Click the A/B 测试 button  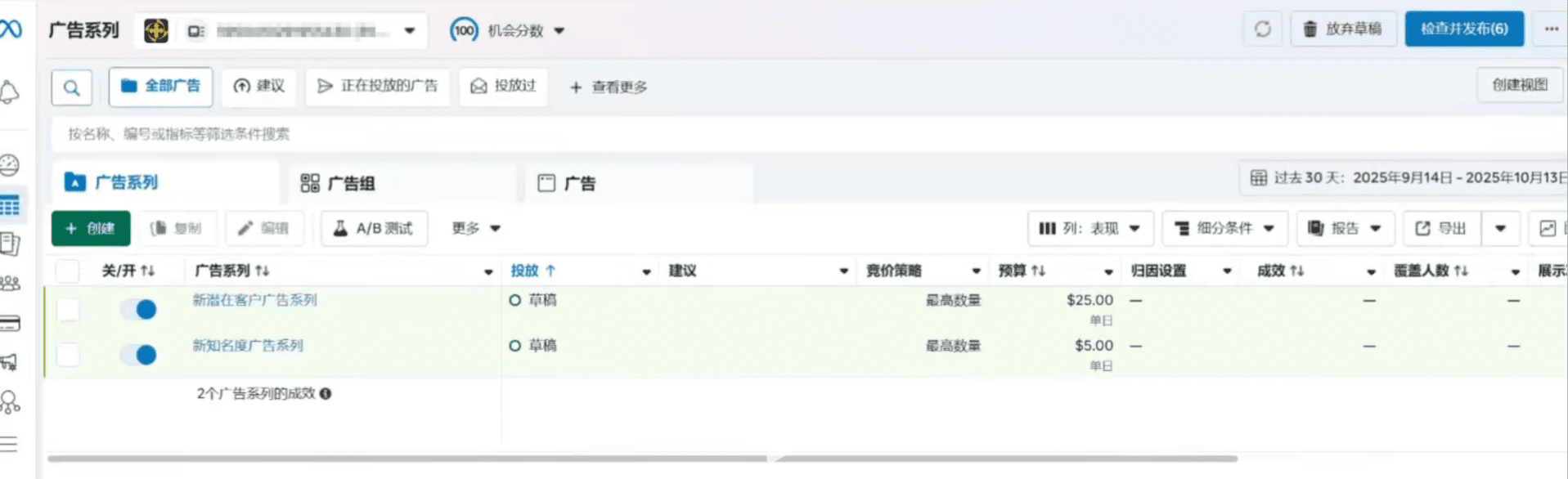click(374, 229)
